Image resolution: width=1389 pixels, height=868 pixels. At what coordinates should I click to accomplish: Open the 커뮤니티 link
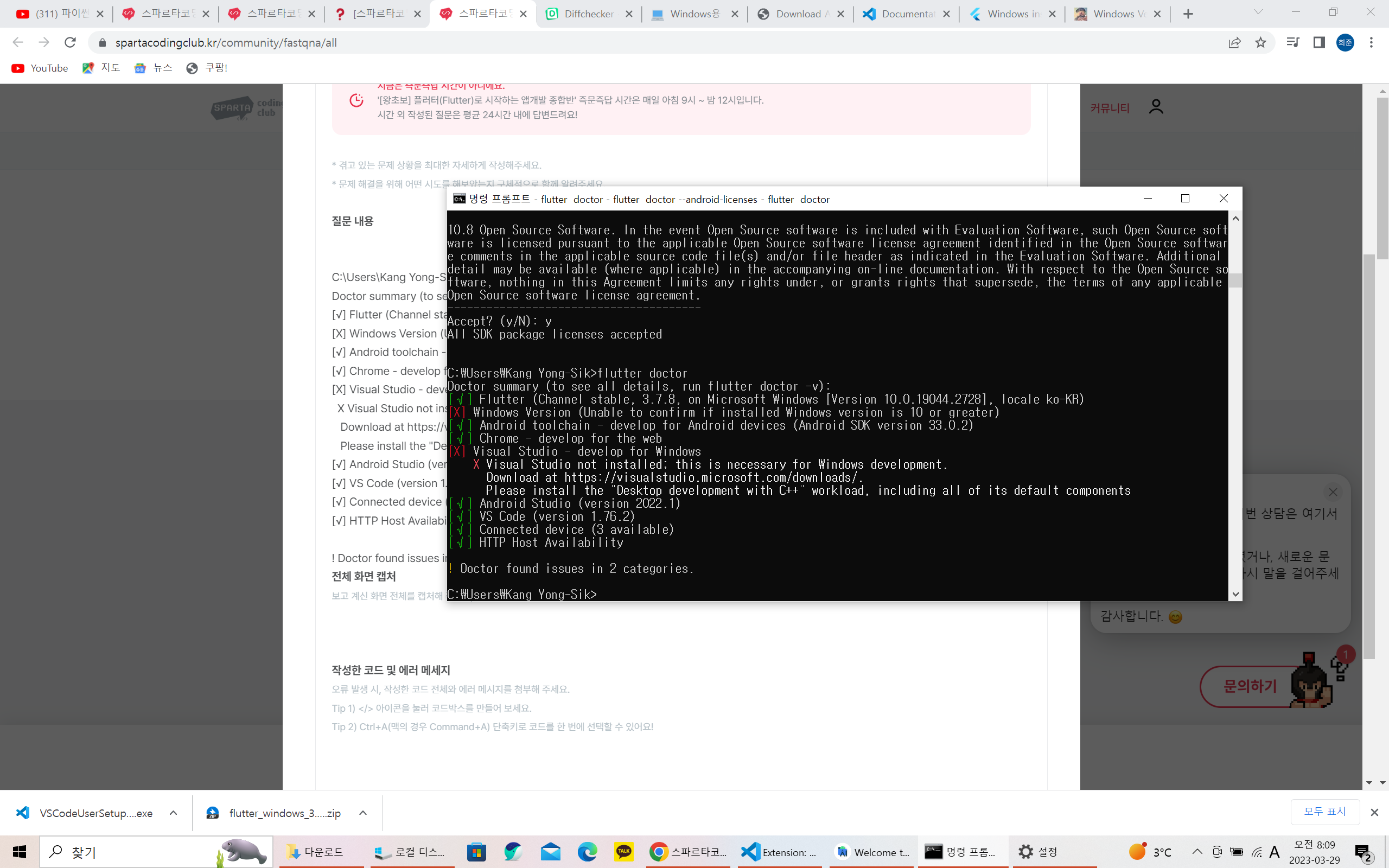(x=1110, y=108)
